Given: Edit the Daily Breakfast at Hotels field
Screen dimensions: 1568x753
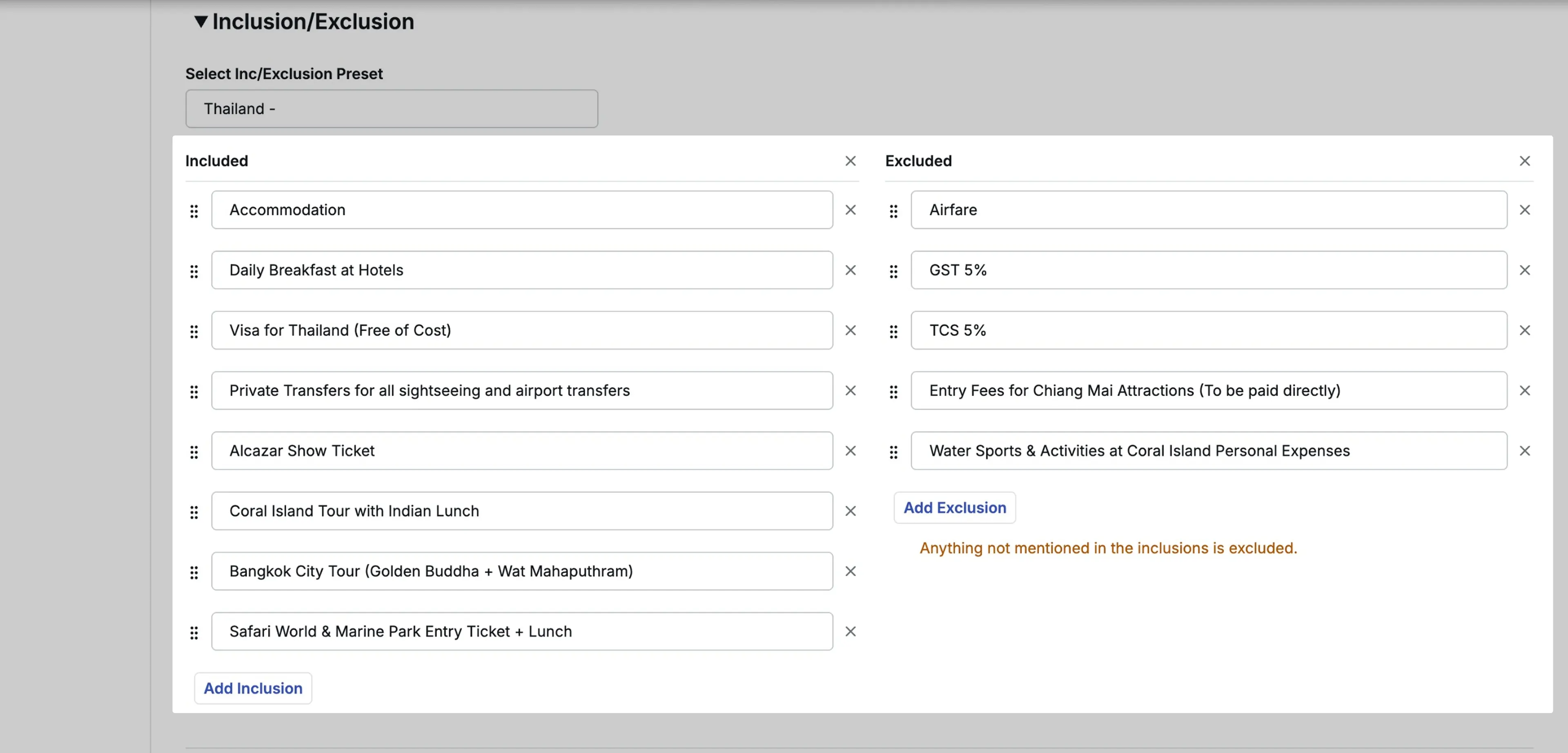Looking at the screenshot, I should click(x=522, y=270).
